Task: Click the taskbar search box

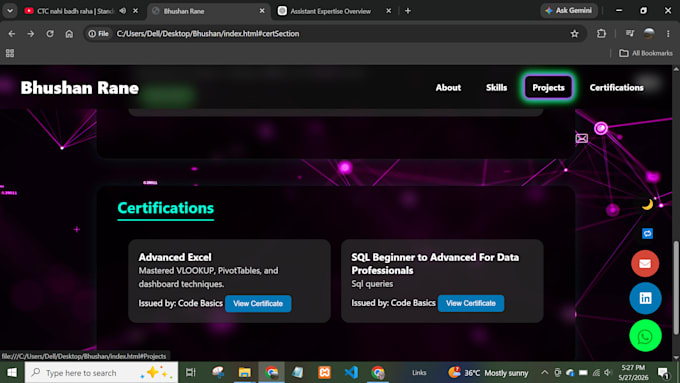Action: (101, 373)
